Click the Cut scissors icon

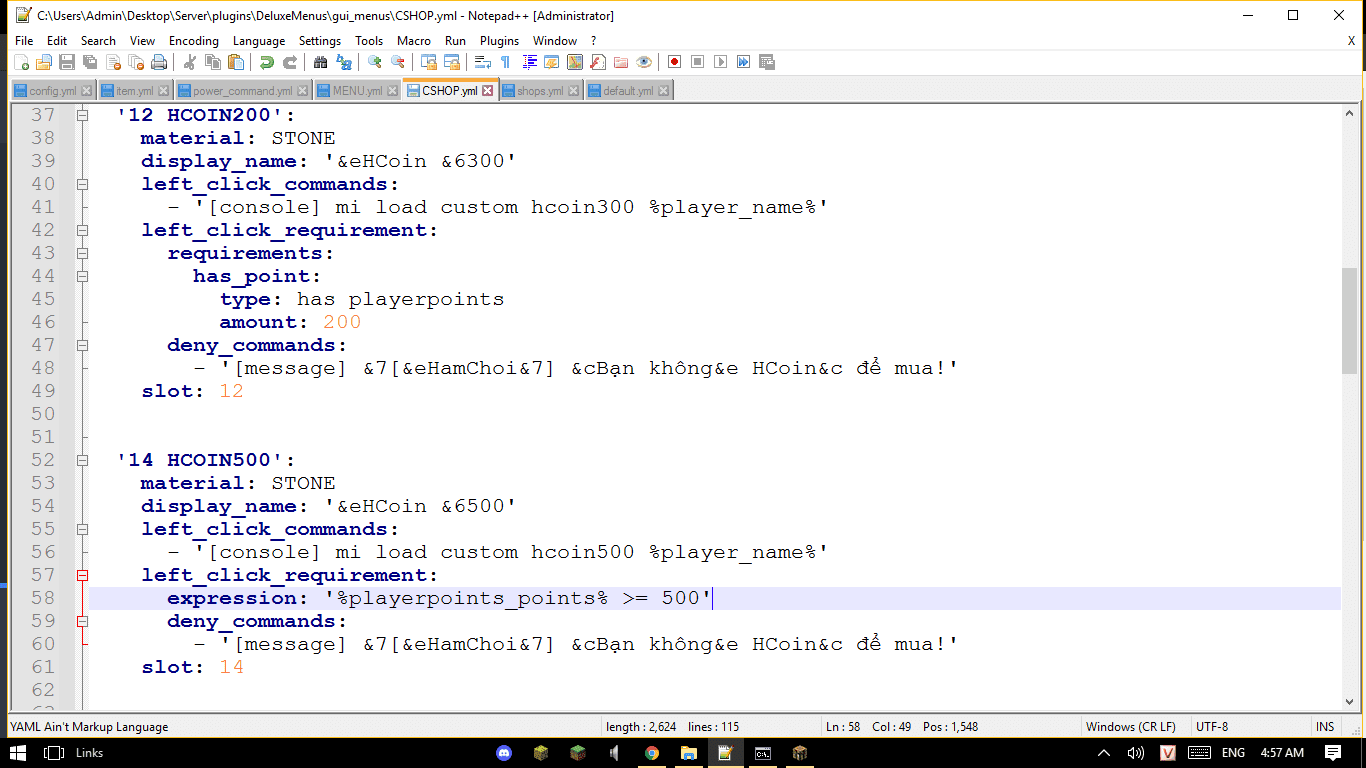(x=190, y=62)
